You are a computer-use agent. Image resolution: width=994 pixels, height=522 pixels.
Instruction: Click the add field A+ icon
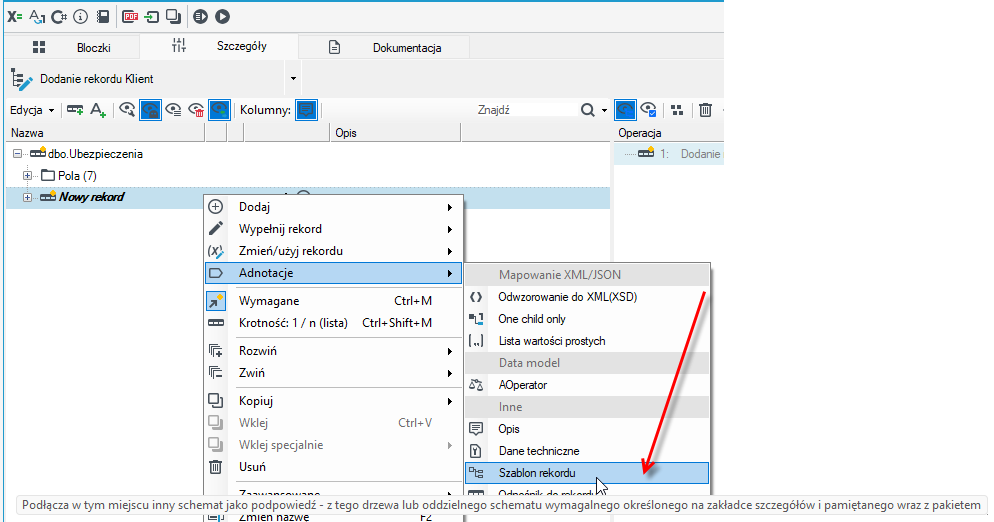[x=98, y=110]
